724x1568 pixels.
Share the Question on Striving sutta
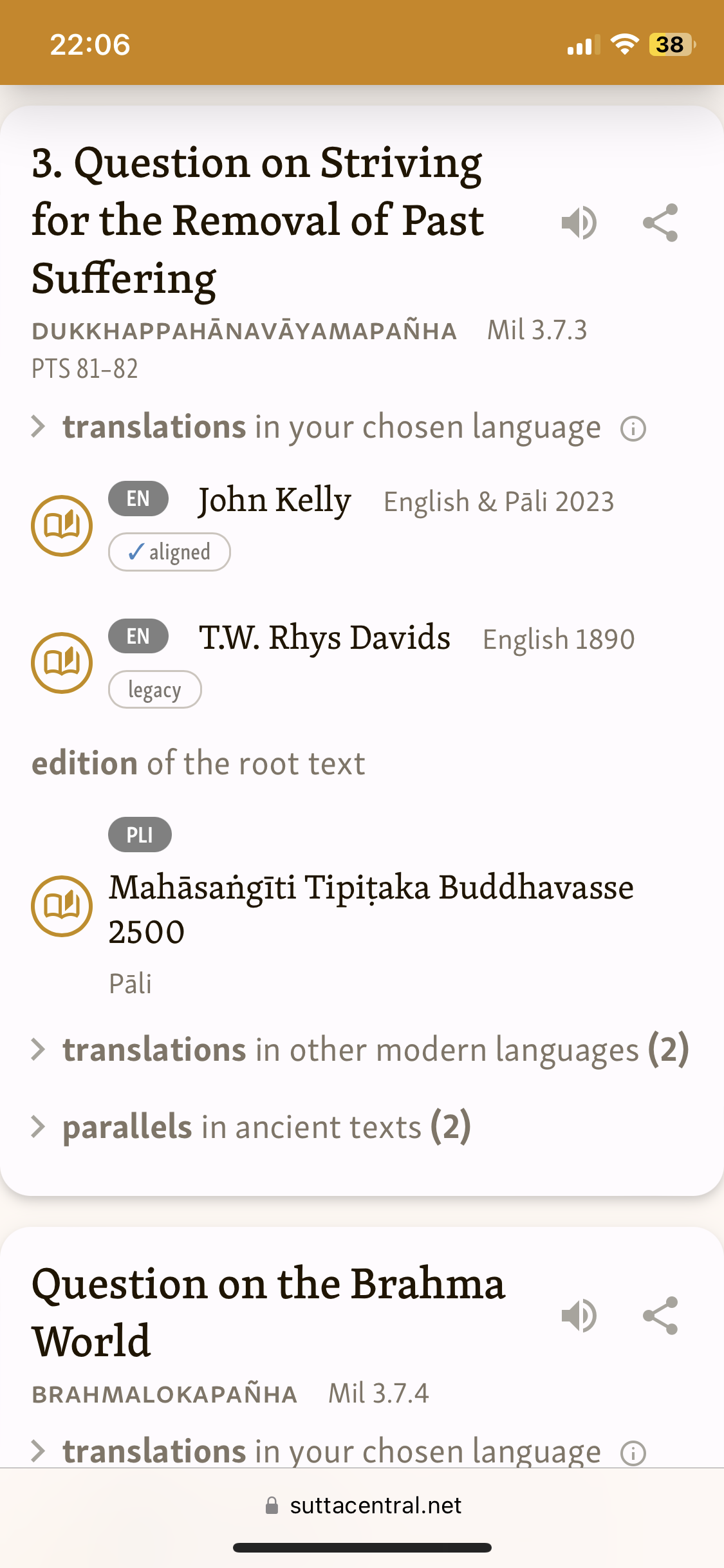click(660, 223)
